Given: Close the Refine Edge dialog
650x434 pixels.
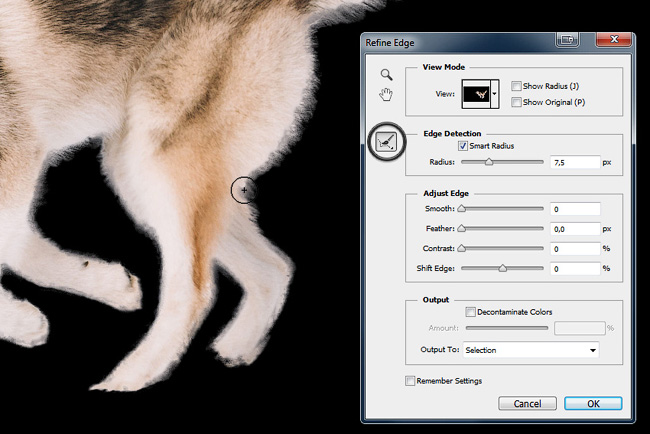Looking at the screenshot, I should pyautogui.click(x=614, y=40).
